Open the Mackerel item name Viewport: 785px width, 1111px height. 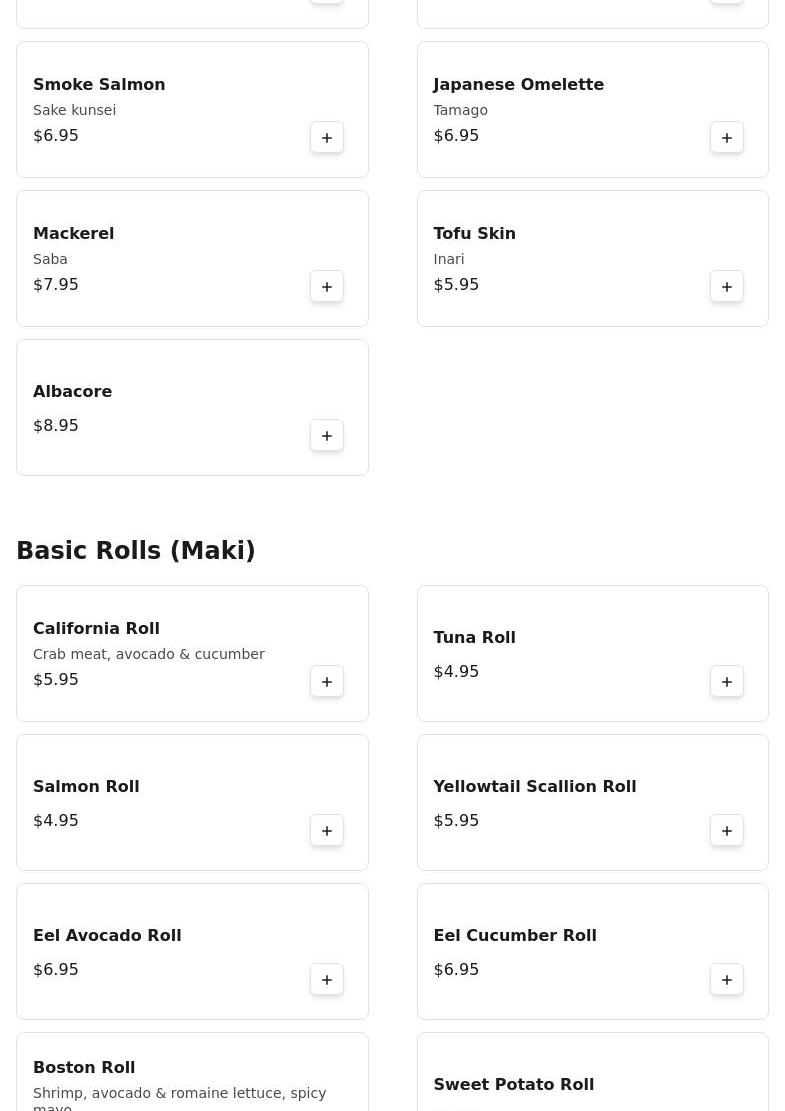[73, 234]
